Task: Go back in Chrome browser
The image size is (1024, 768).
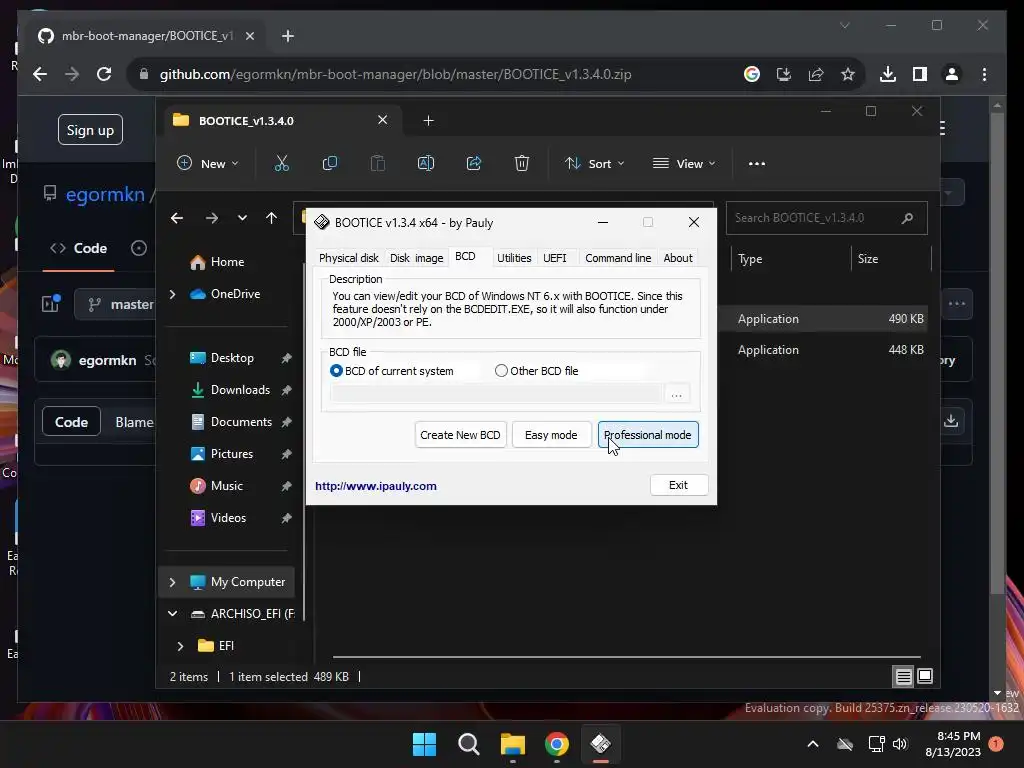Action: coord(40,74)
